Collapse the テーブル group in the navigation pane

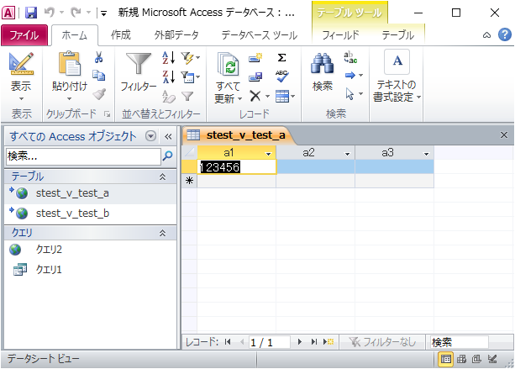[x=162, y=177]
